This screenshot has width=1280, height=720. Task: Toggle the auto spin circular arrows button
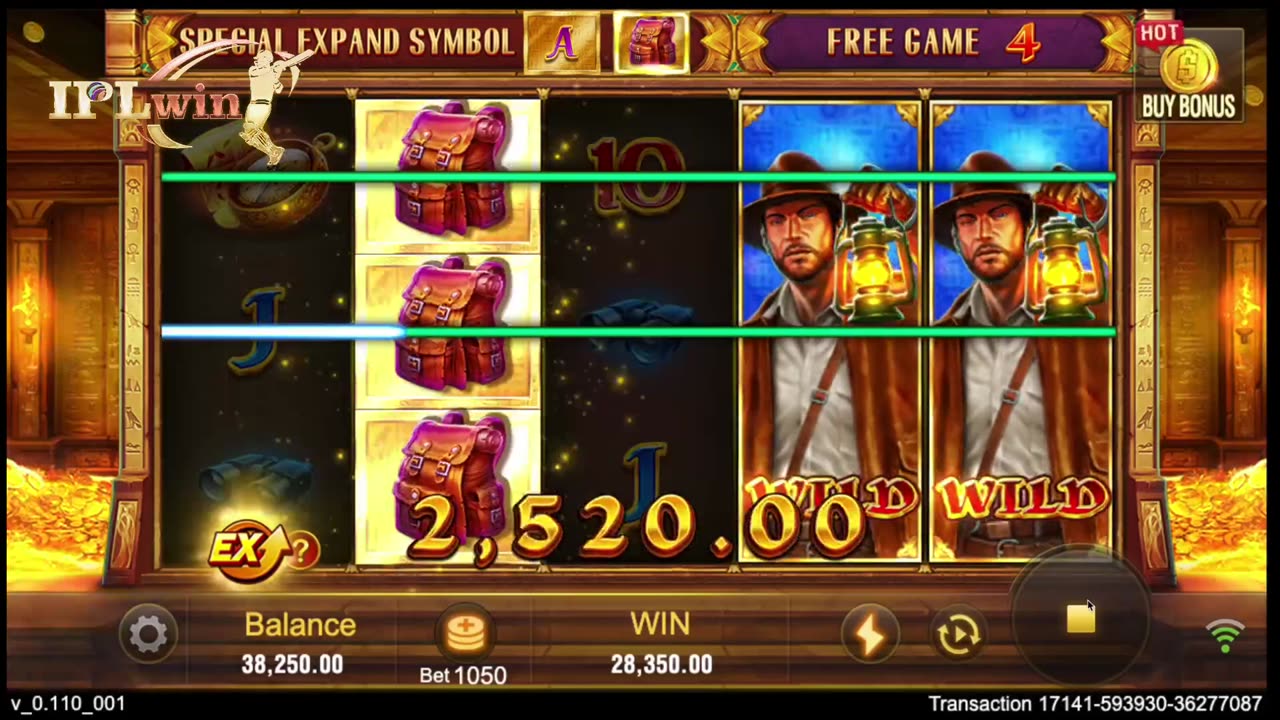pyautogui.click(x=958, y=634)
